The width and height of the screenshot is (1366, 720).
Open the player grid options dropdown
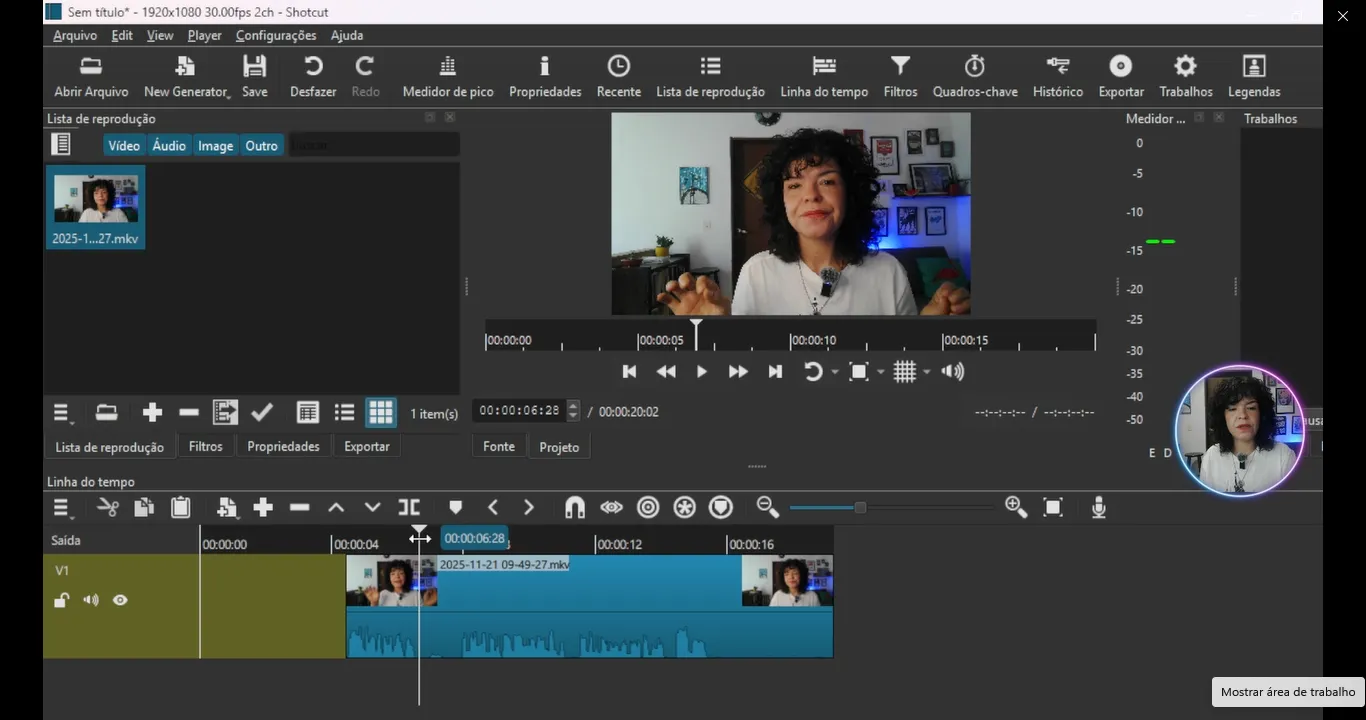point(927,372)
